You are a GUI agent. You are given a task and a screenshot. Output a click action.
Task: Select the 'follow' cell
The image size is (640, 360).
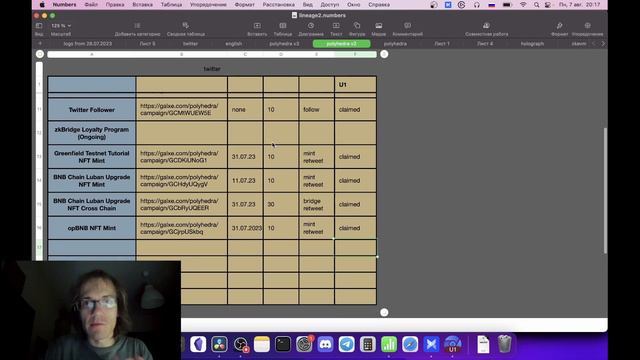(x=316, y=109)
